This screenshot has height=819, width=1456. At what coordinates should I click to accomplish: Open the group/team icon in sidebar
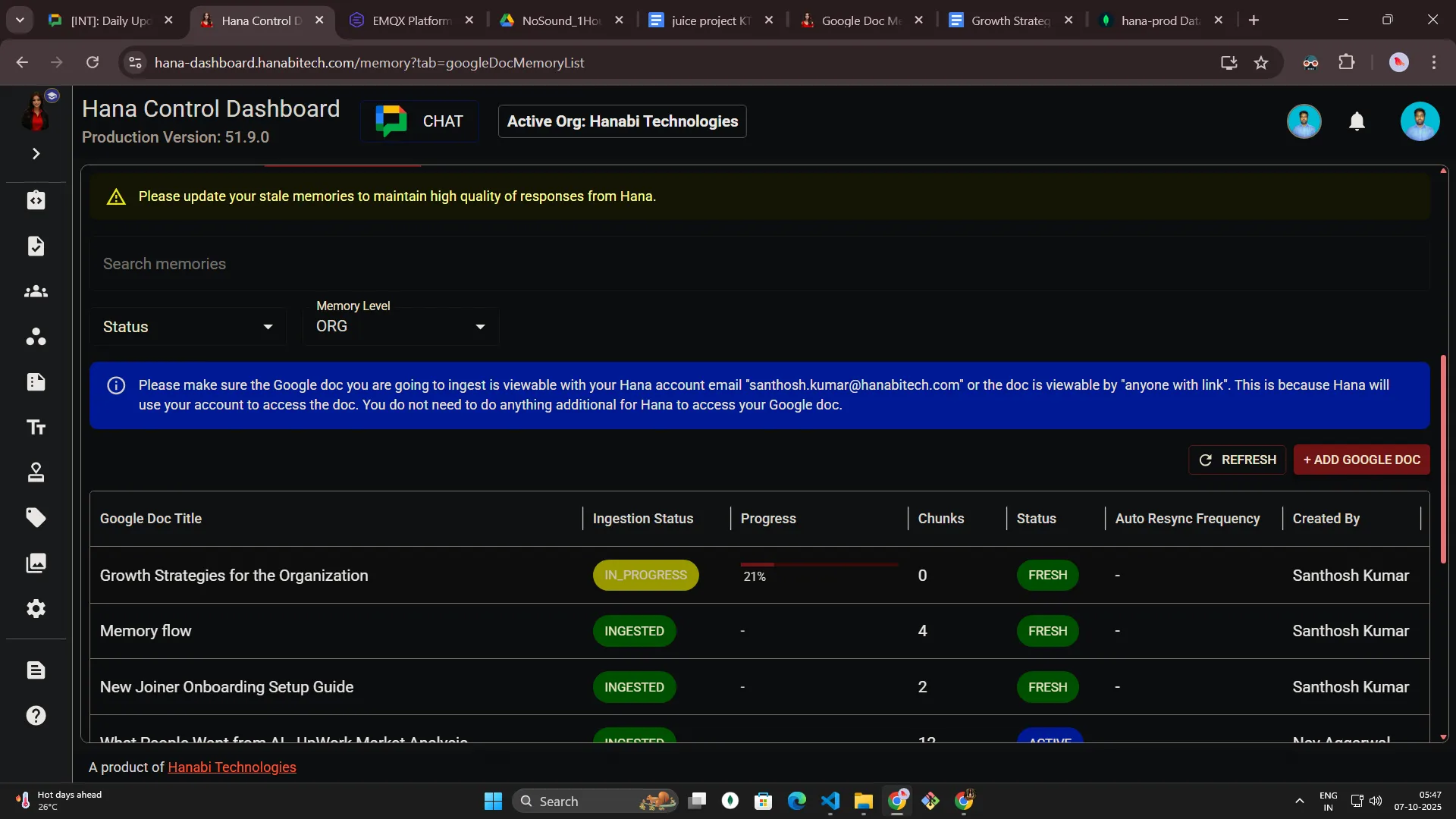pos(36,292)
